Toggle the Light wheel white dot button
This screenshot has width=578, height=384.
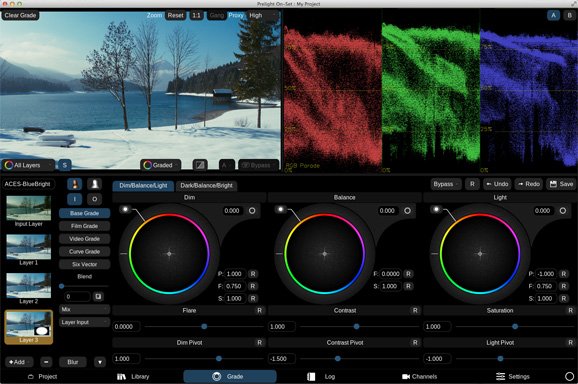point(436,209)
